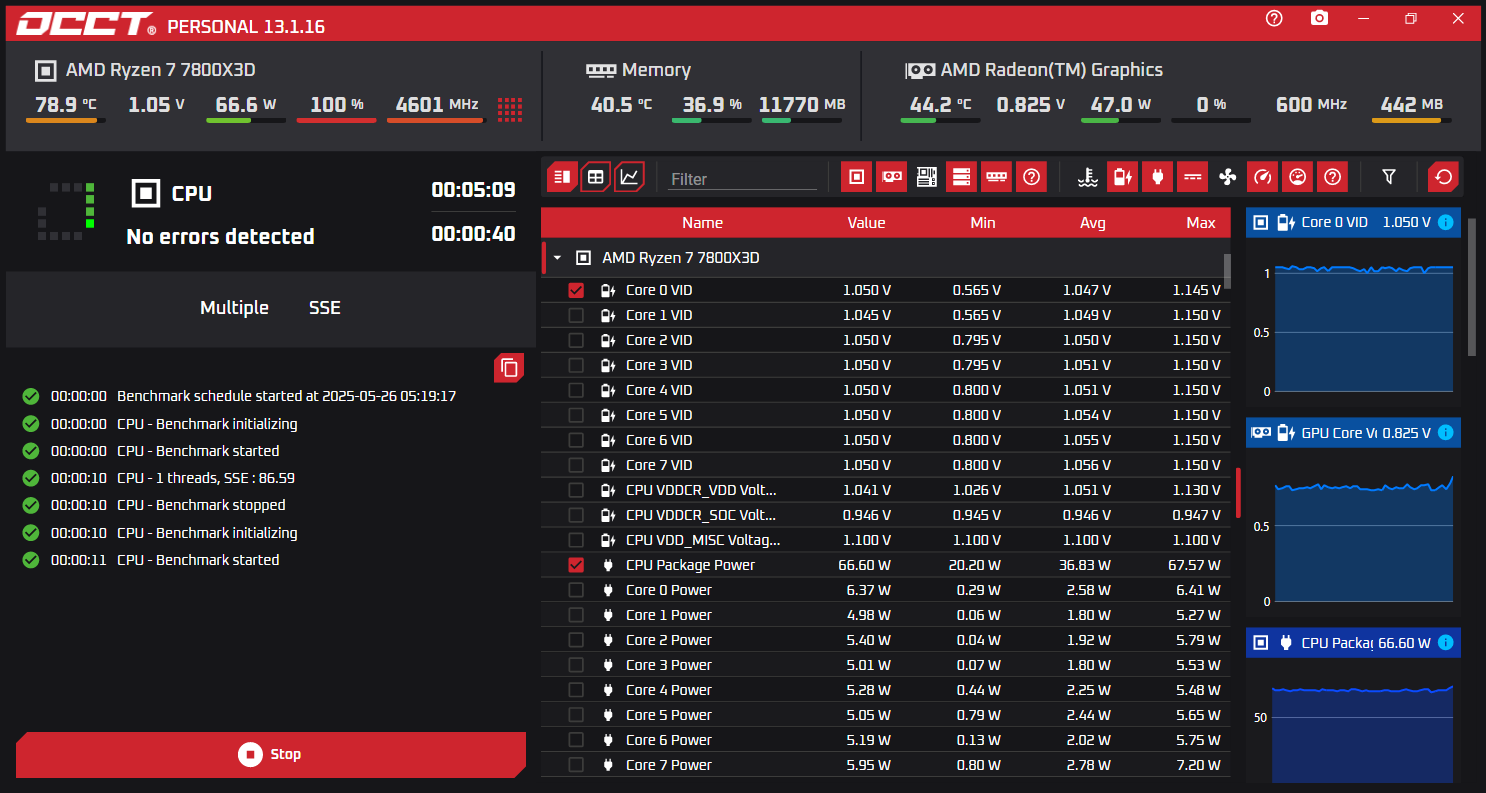Click the 00:05:09 elapsed timer
Screen dimensions: 1486x793
pos(473,190)
